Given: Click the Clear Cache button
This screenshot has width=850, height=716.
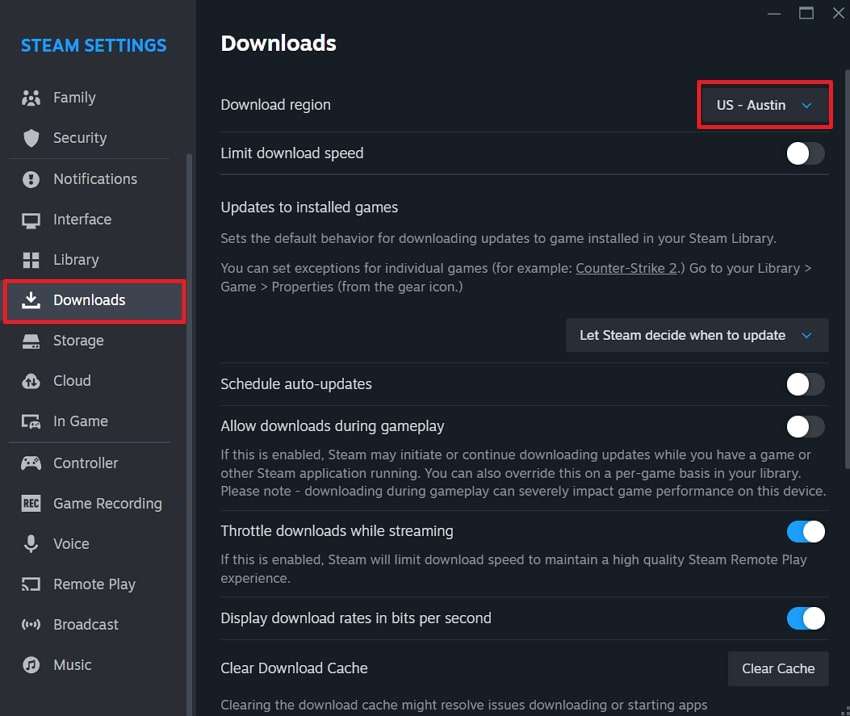Looking at the screenshot, I should [778, 669].
